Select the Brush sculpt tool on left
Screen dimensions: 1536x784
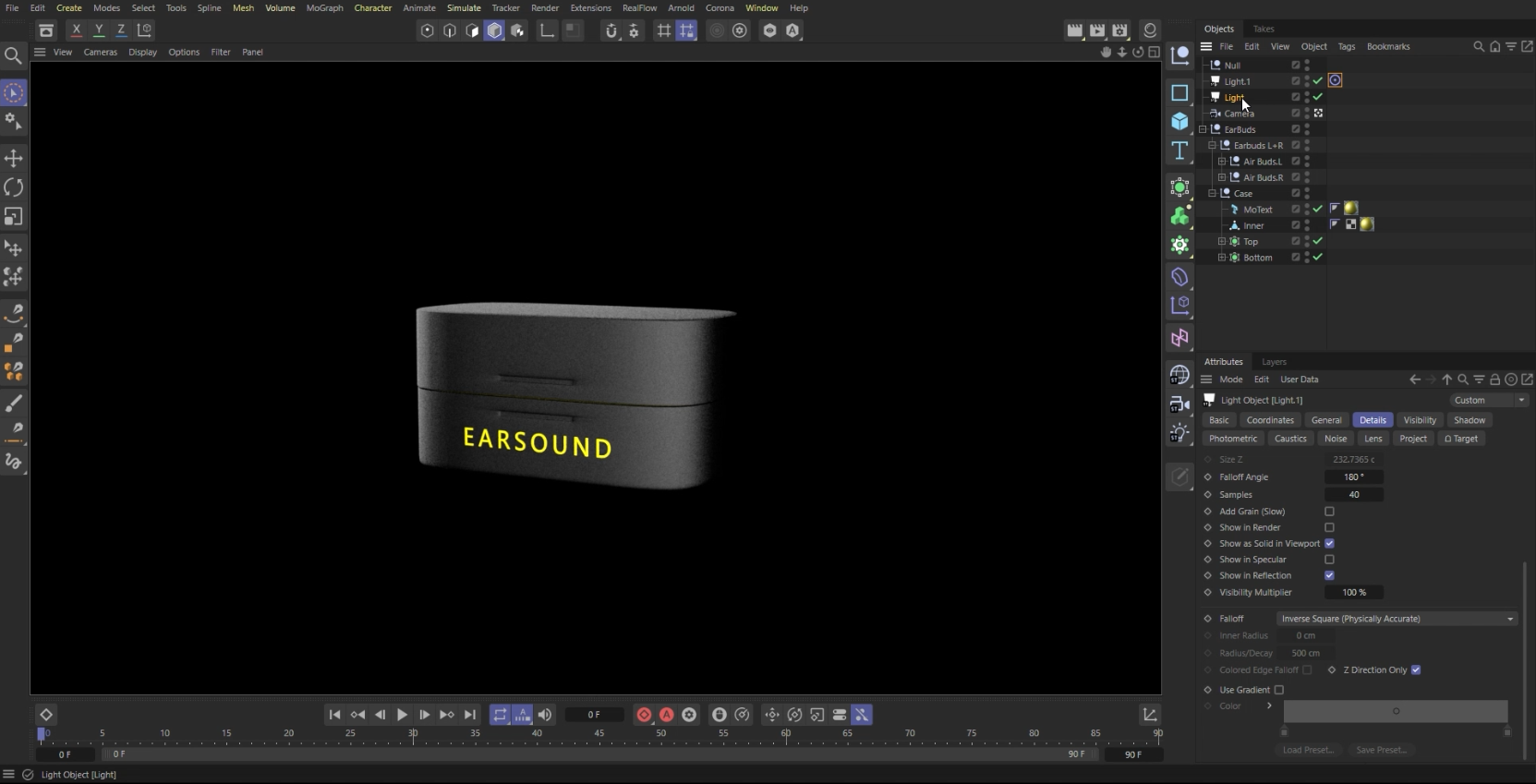(x=14, y=404)
